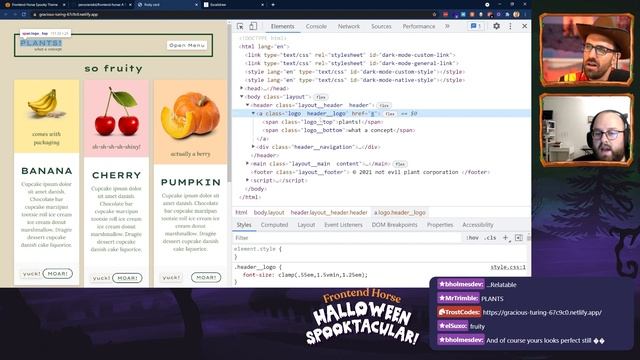Toggle the flex badge on header element
This screenshot has height=360, width=640.
[384, 105]
